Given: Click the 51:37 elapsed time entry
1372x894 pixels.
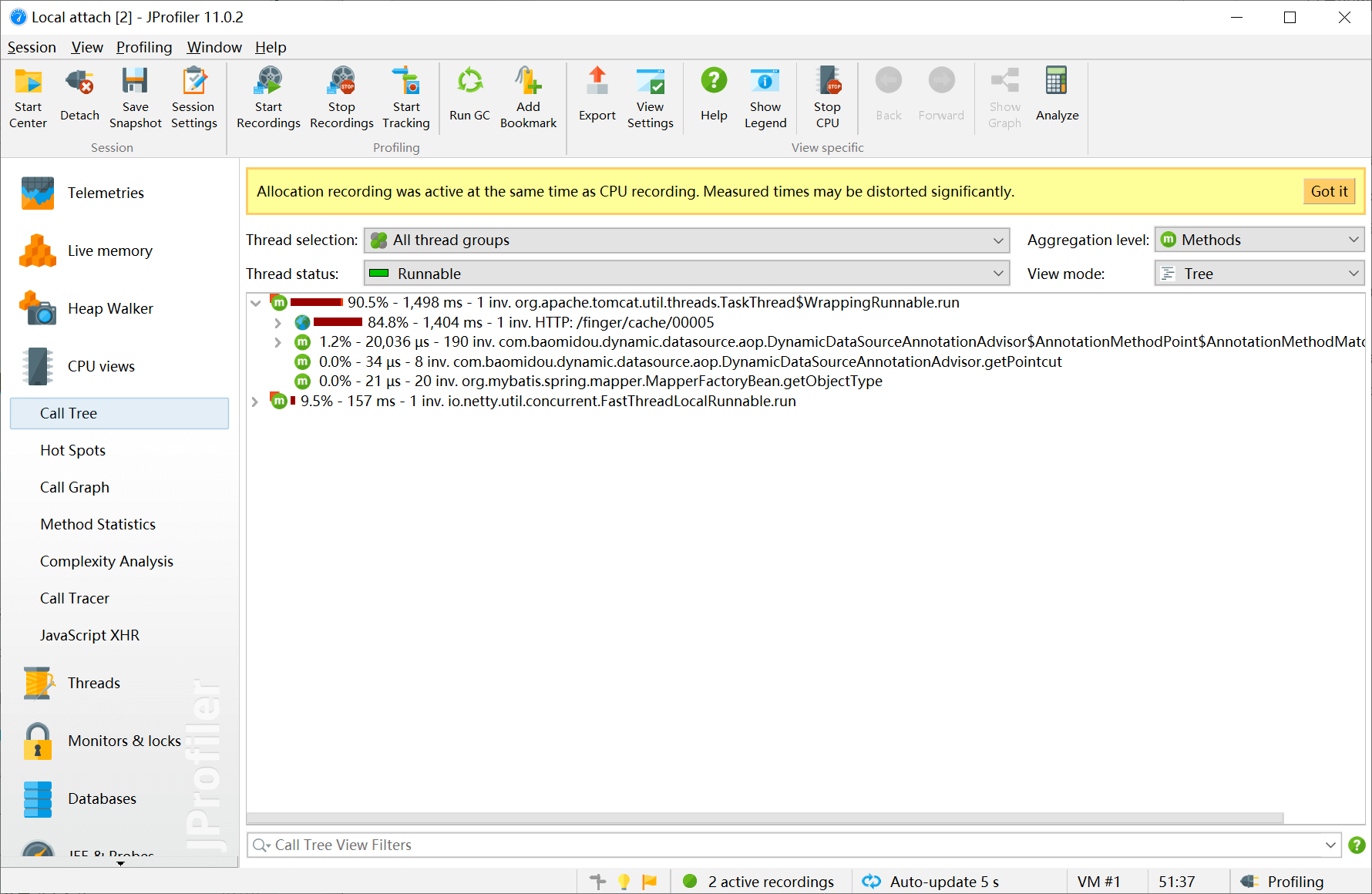Looking at the screenshot, I should 1176,882.
